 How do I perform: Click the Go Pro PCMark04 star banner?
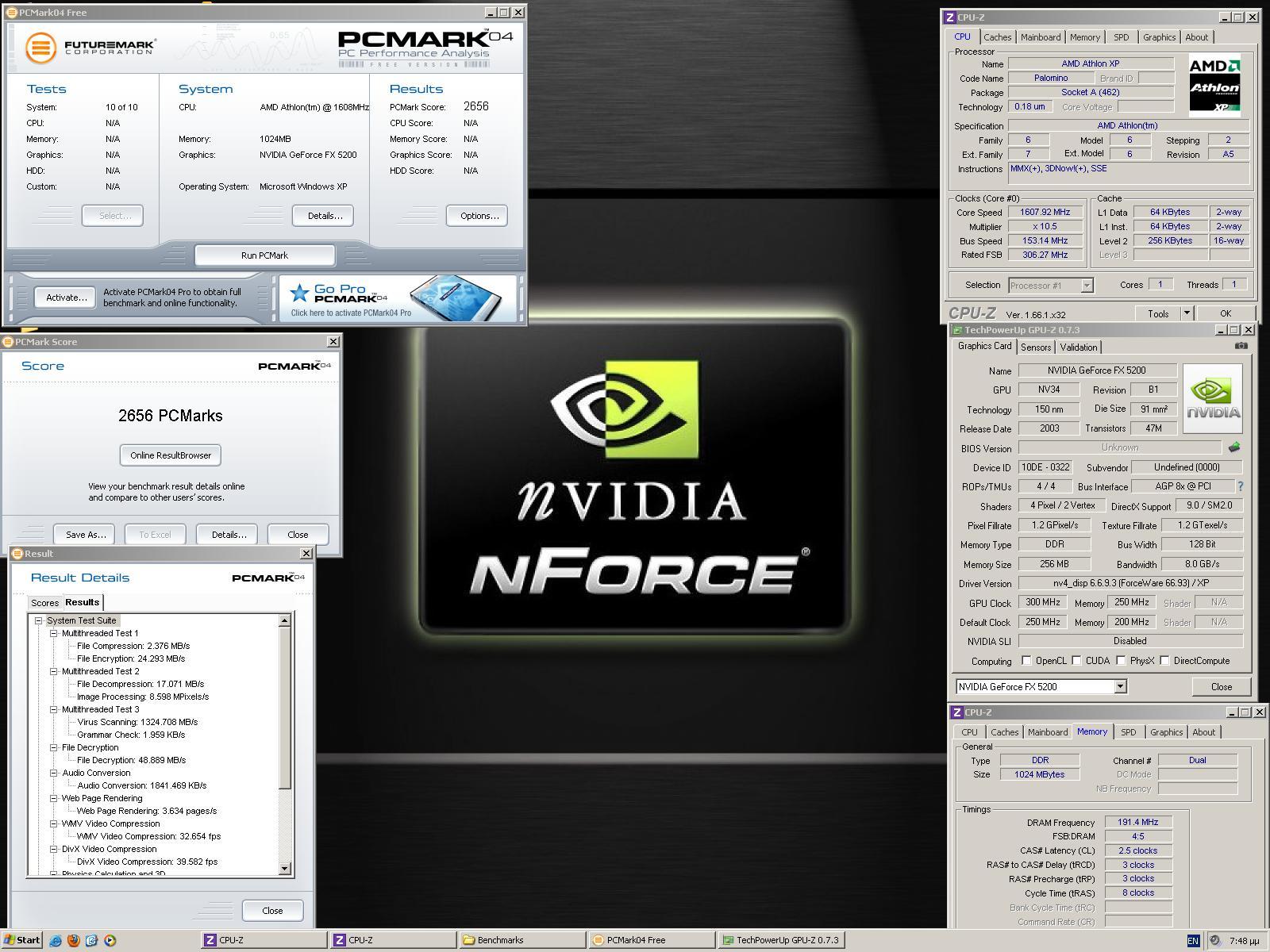click(x=397, y=298)
